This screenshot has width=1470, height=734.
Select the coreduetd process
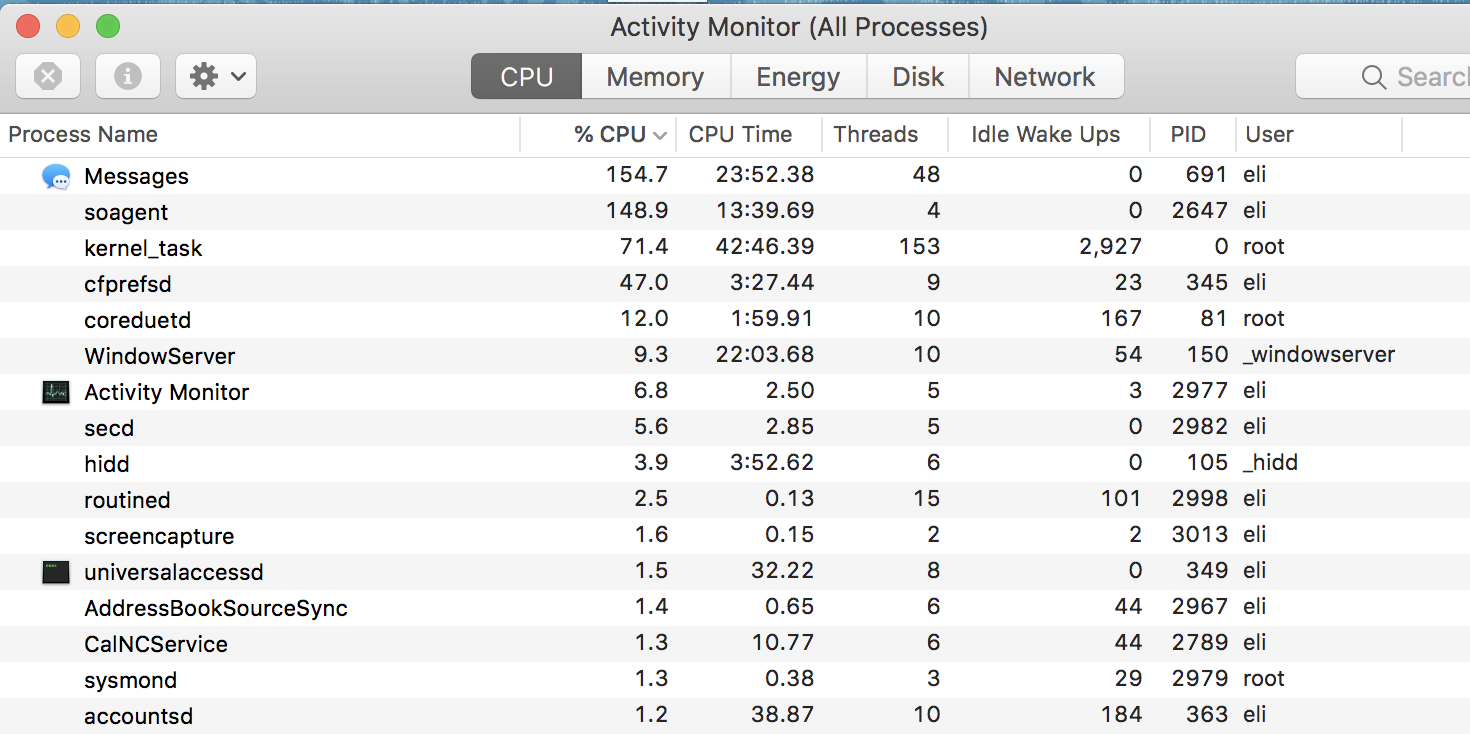137,320
